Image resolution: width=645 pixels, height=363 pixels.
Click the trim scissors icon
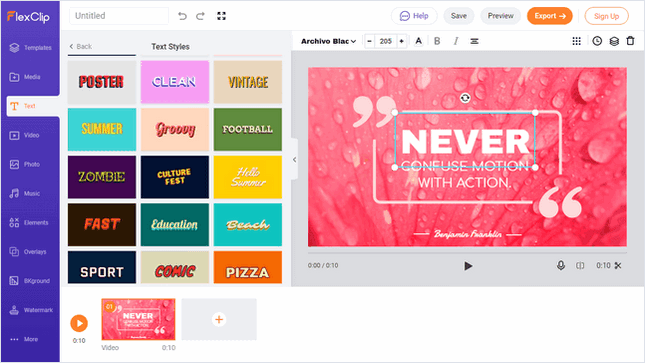(618, 265)
